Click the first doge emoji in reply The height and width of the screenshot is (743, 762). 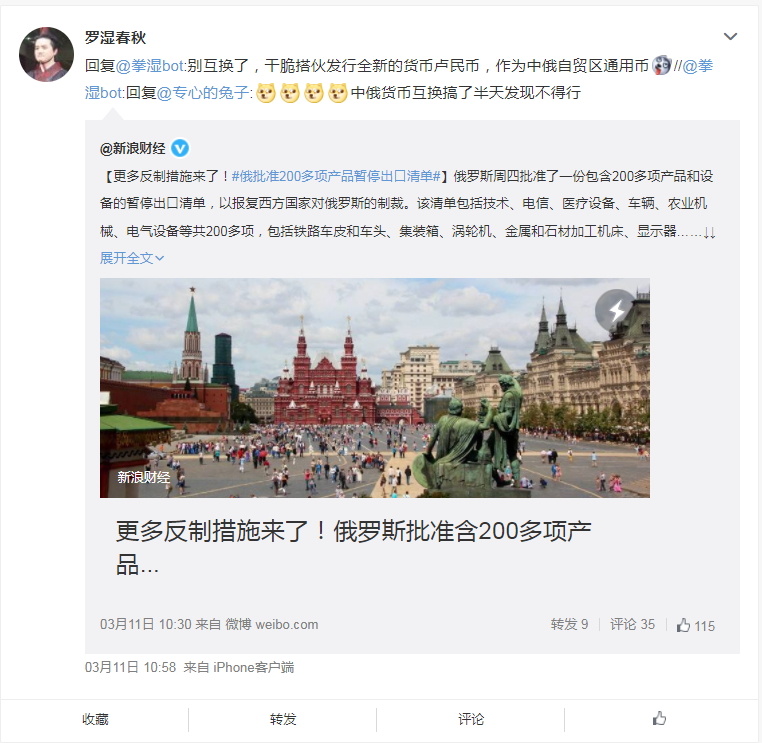266,93
